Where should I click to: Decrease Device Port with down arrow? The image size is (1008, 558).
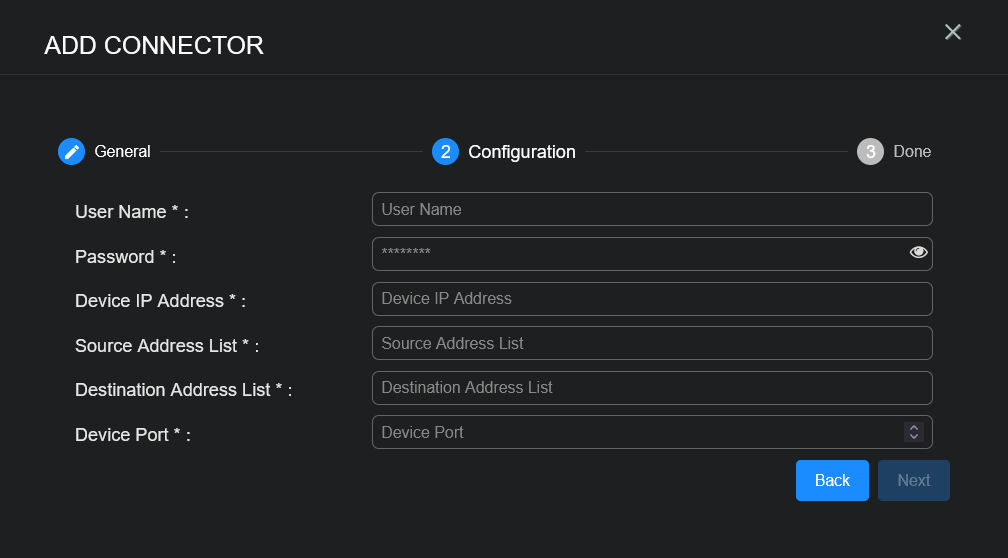[x=913, y=437]
